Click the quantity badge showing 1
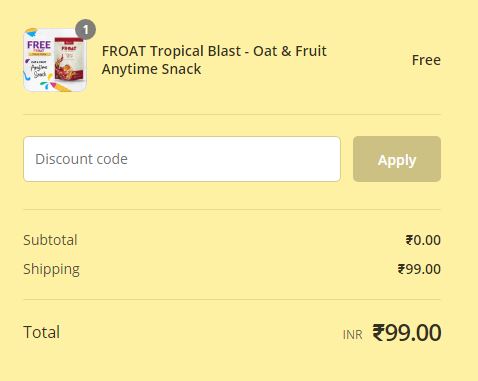The width and height of the screenshot is (478, 381). (x=86, y=30)
